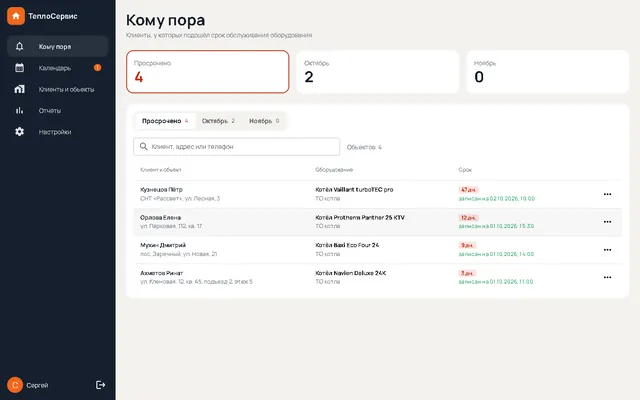Screen dimensions: 640x400
Task: Click the ТеплоСервис home logo icon
Action: click(x=16, y=16)
